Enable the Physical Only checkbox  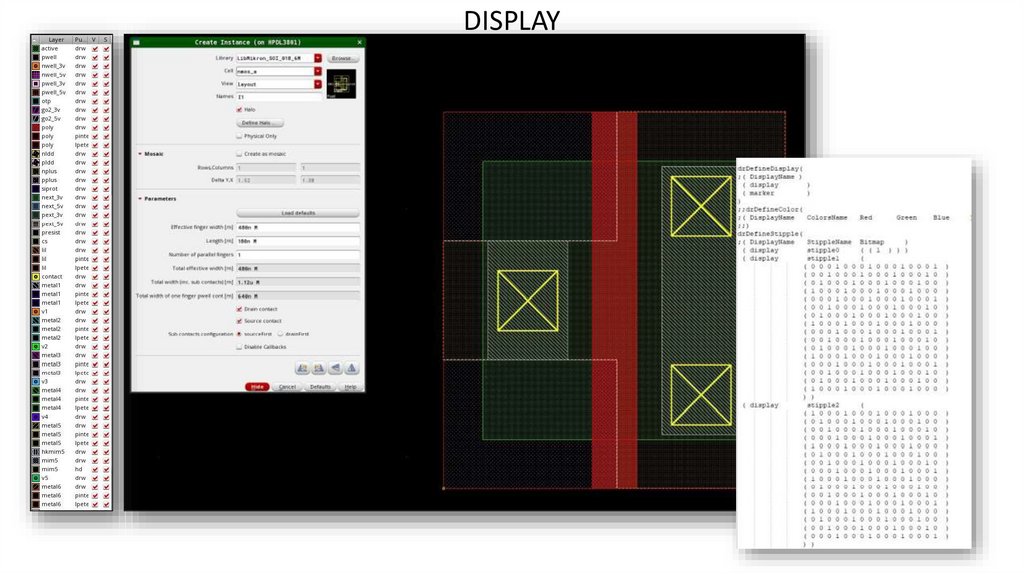tap(239, 136)
